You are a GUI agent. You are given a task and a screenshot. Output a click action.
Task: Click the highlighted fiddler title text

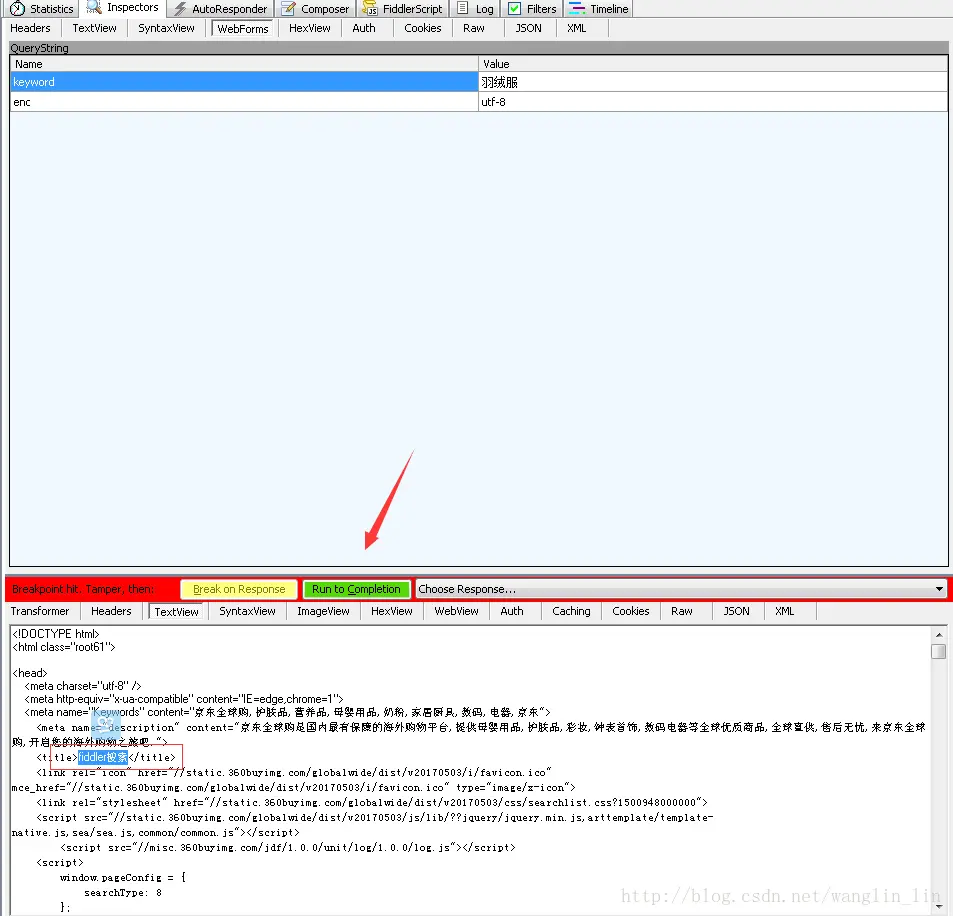103,757
